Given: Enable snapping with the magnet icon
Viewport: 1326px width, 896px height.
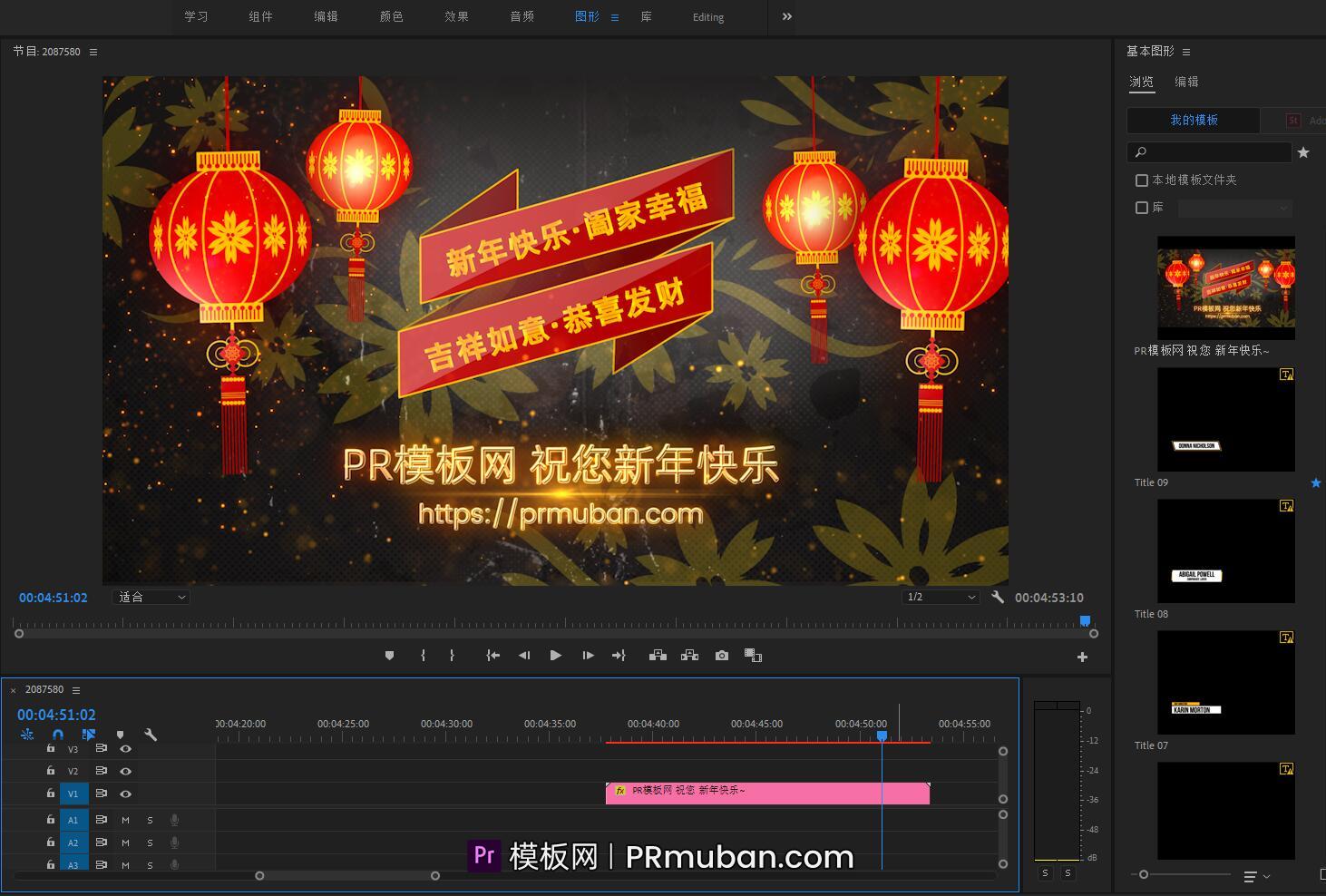Looking at the screenshot, I should tap(58, 735).
